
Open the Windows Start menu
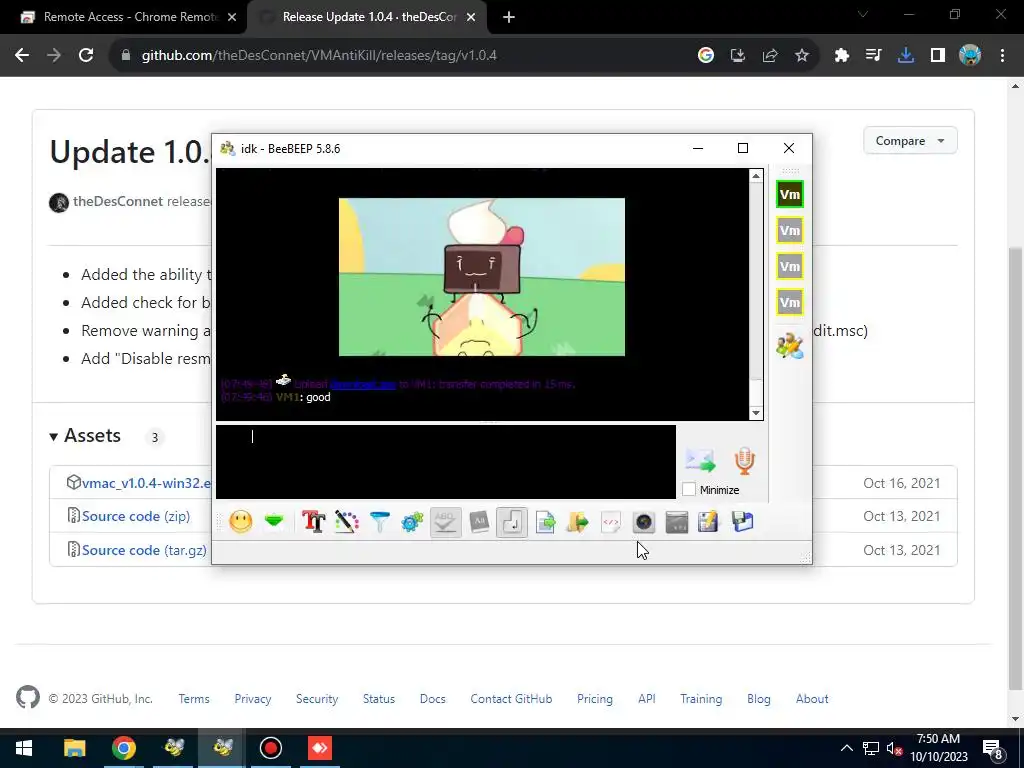click(24, 748)
